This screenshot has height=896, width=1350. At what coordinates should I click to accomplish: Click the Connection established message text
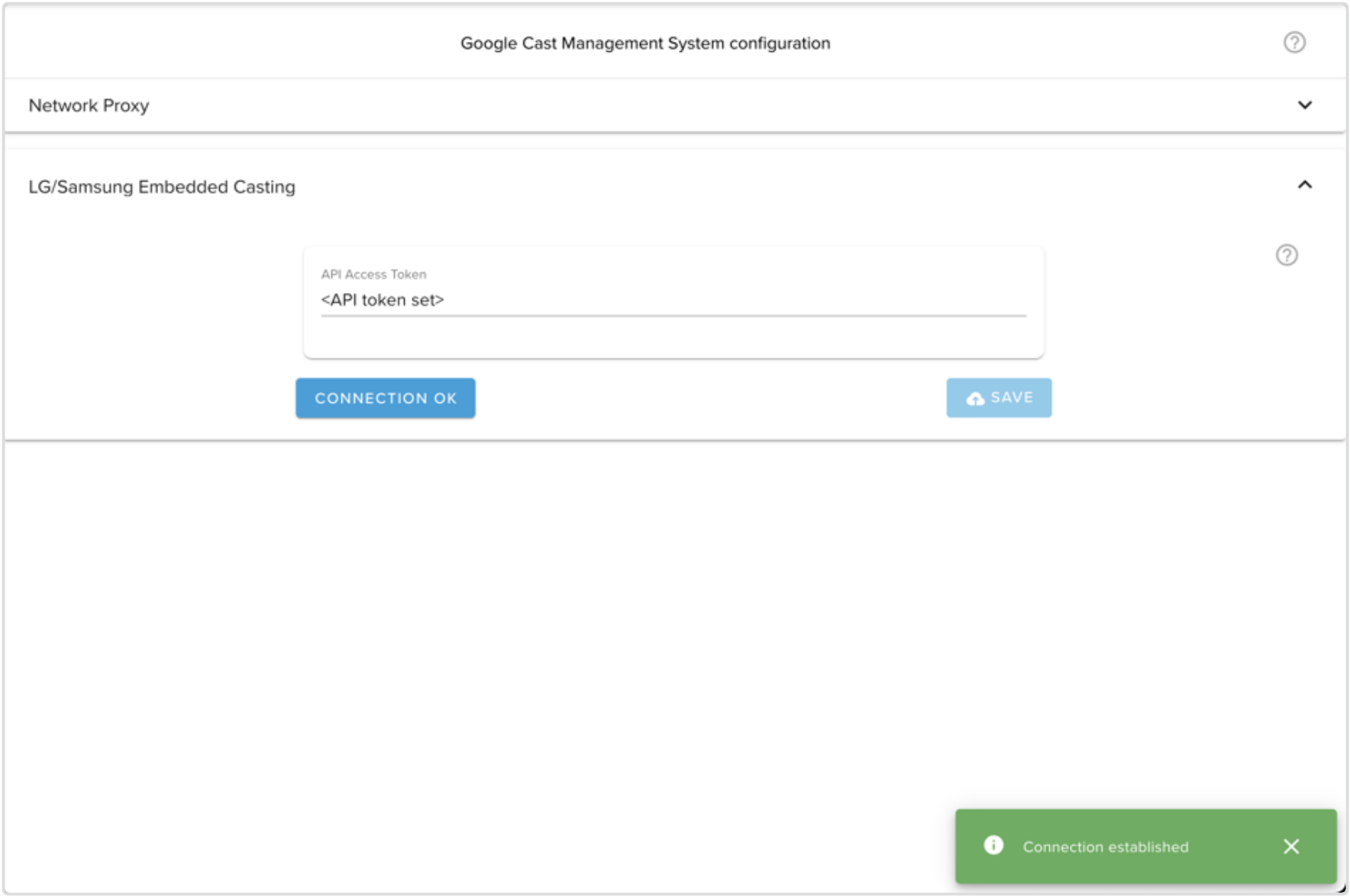[1105, 847]
